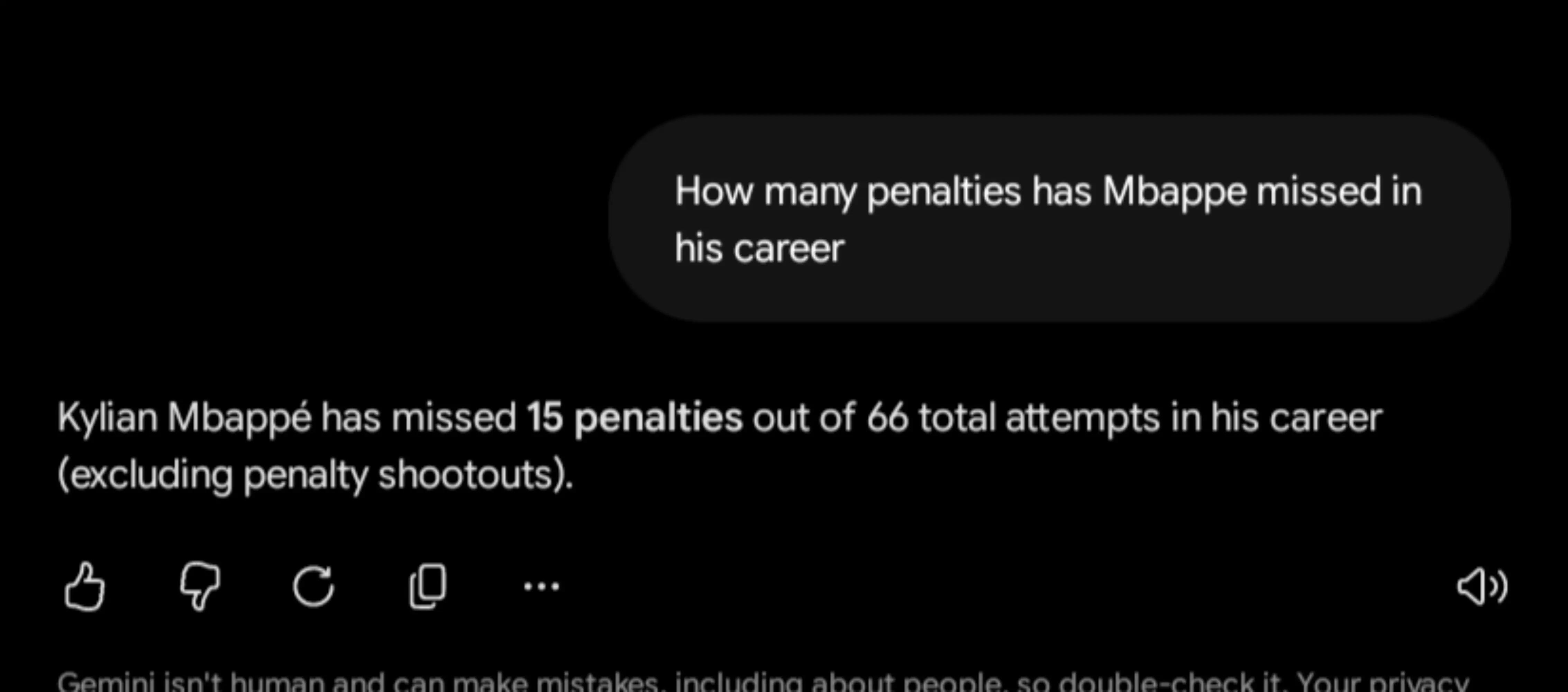
Task: Click the name 'Kylian Mbappé' in the response
Action: tap(184, 418)
